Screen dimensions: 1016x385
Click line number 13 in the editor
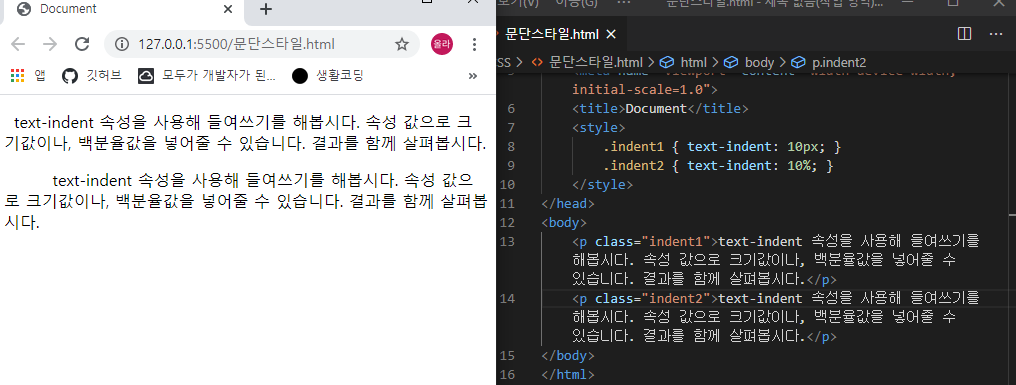click(x=508, y=242)
